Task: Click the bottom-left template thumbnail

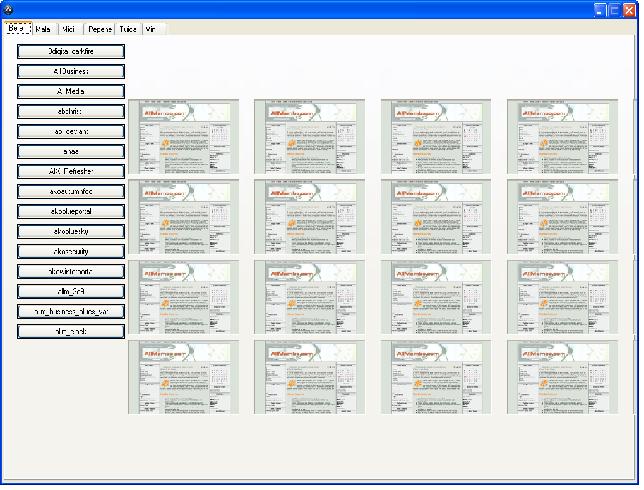Action: (x=183, y=377)
